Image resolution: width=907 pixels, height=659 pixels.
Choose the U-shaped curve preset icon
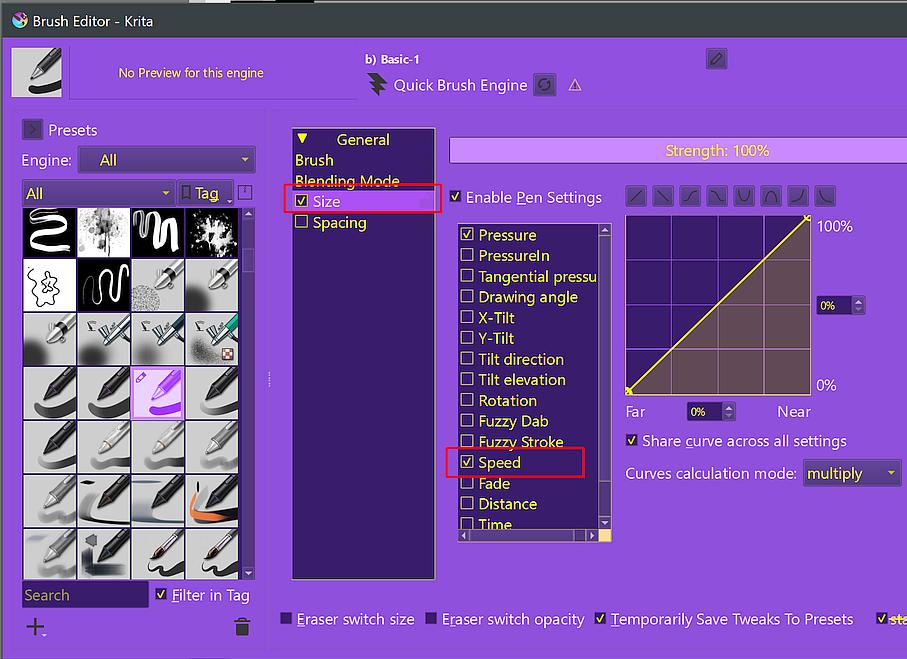pos(743,197)
